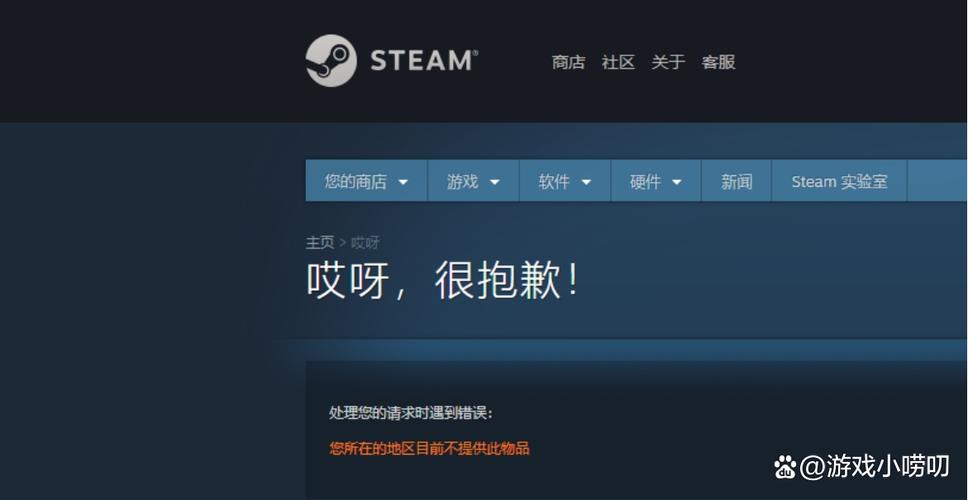Click the 主页 breadcrumb link
The height and width of the screenshot is (500, 968).
point(320,242)
